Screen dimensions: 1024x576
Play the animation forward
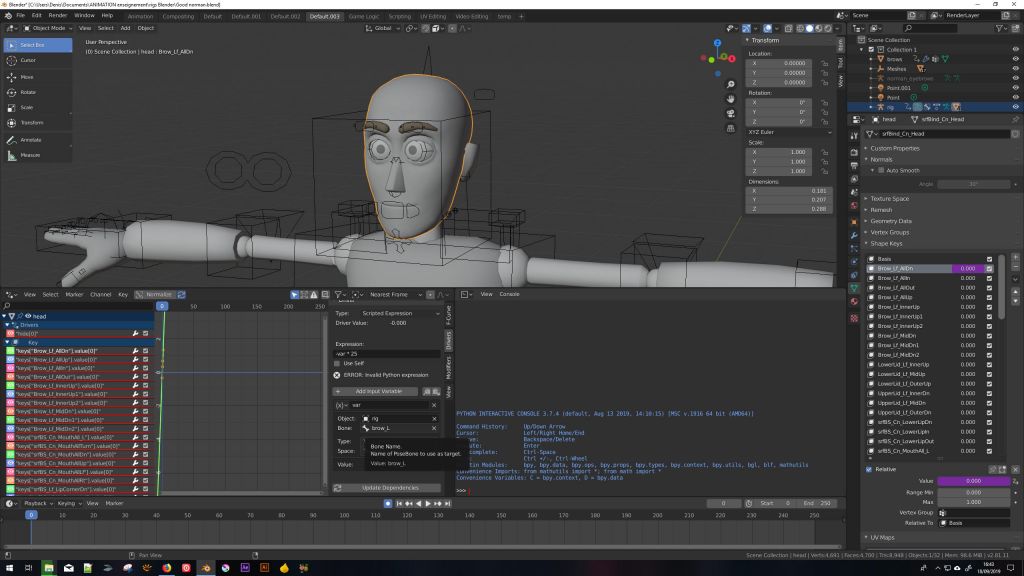(x=428, y=504)
